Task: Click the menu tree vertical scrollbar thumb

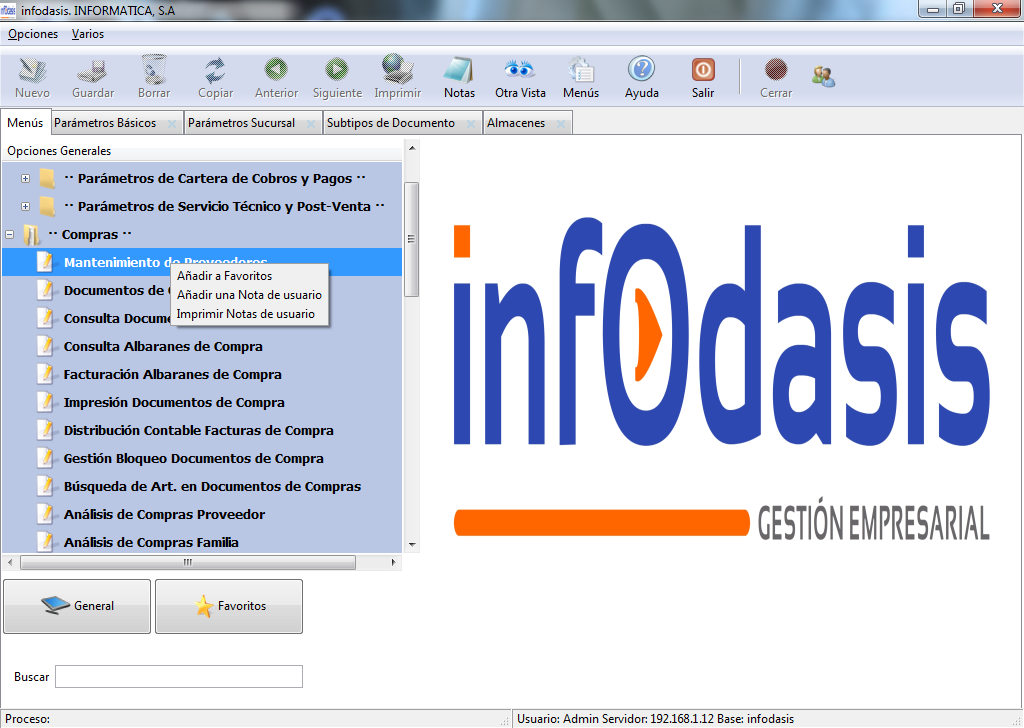Action: pos(411,239)
